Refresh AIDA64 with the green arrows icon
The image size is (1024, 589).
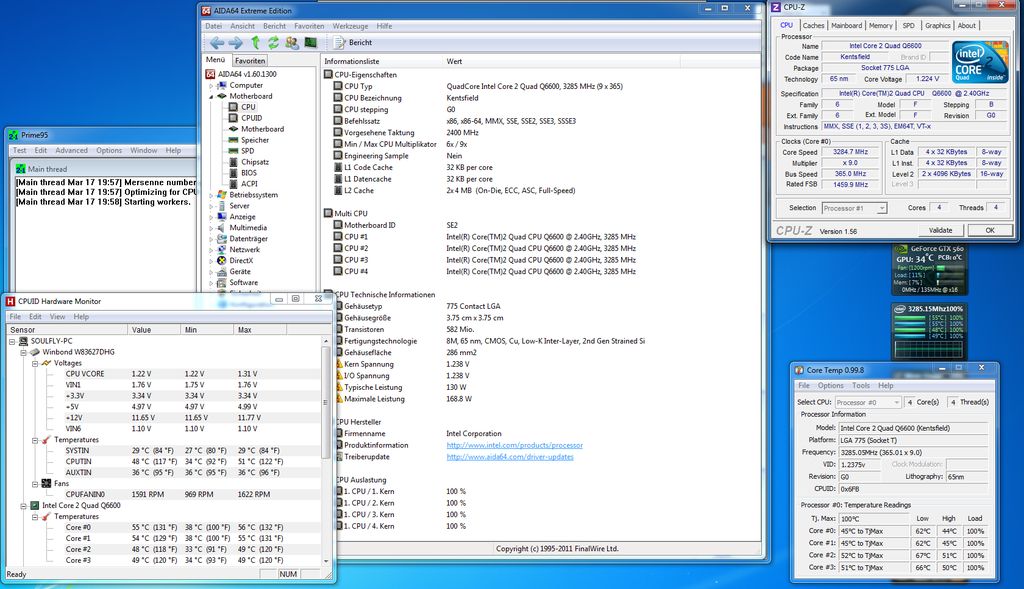click(273, 42)
